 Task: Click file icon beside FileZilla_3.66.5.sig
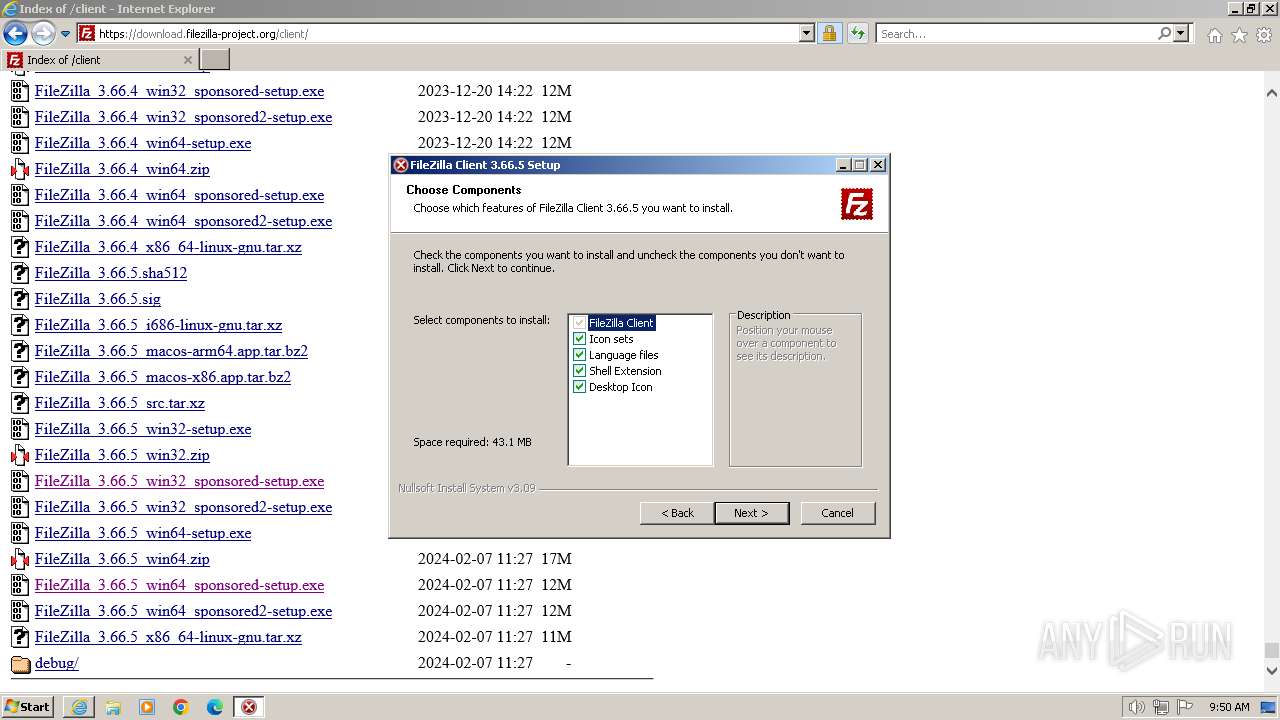coord(20,299)
